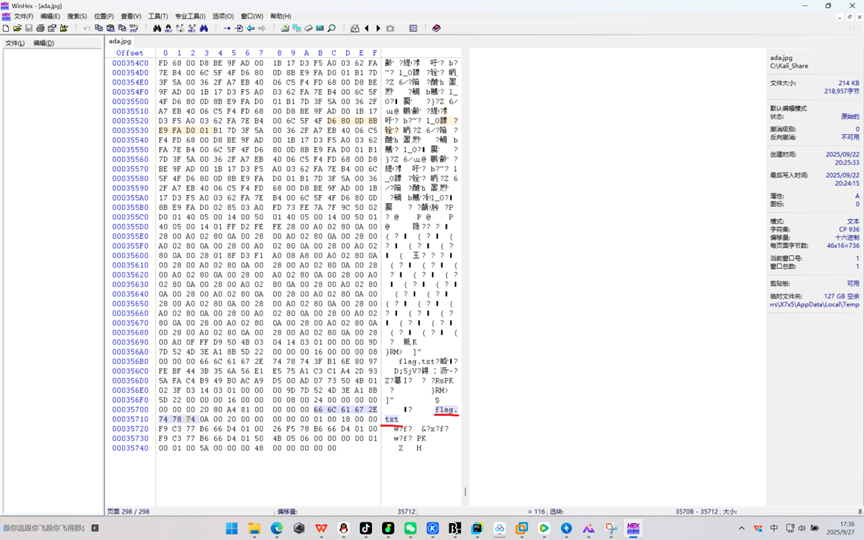
Task: Open the Windows Start menu
Action: click(232, 528)
